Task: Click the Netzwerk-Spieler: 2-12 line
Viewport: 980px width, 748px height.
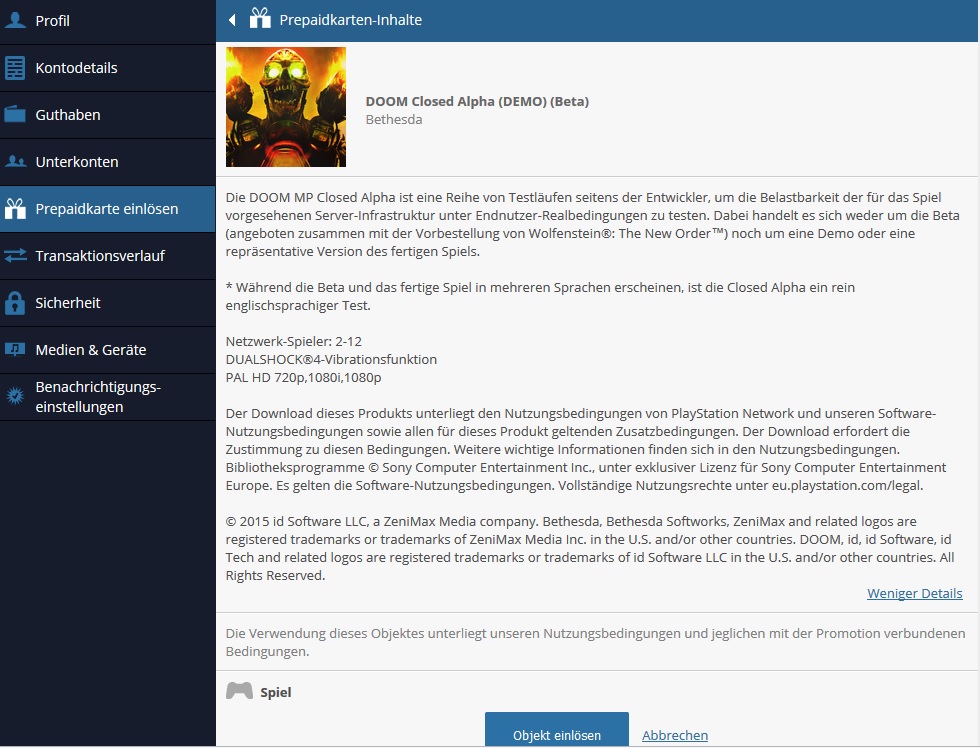Action: [x=294, y=341]
